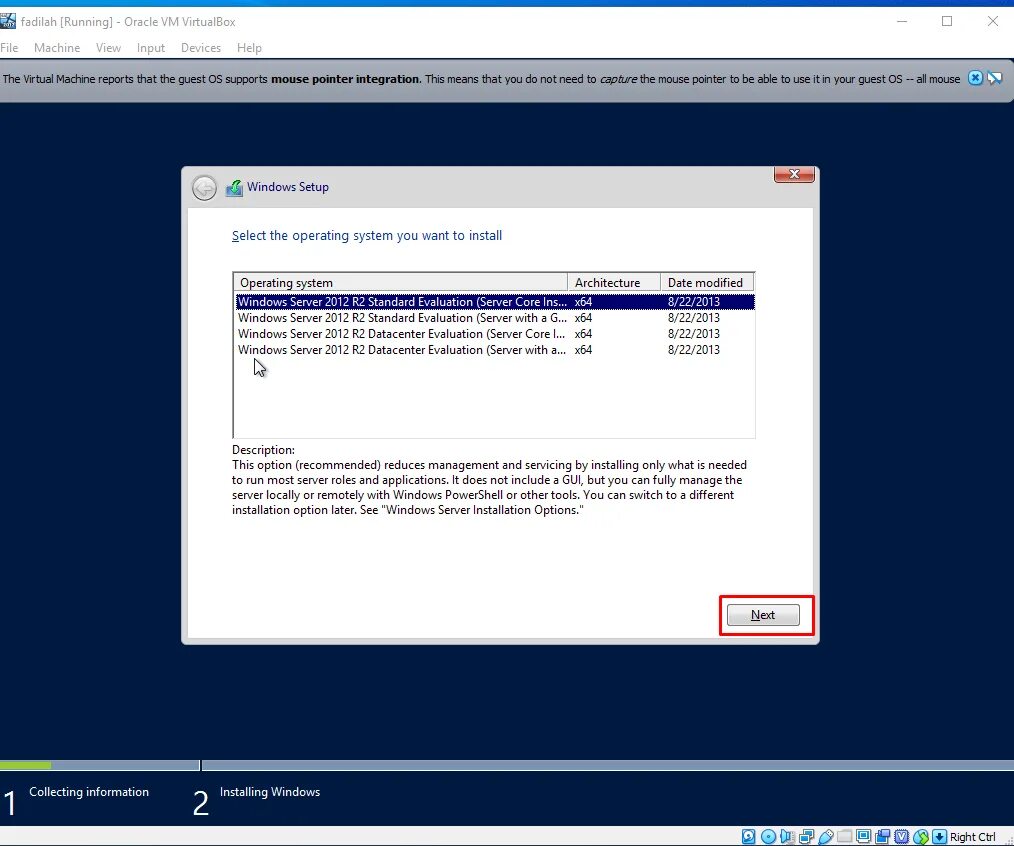Click the keyboard capture arrow icon
The width and height of the screenshot is (1014, 846).
[939, 836]
